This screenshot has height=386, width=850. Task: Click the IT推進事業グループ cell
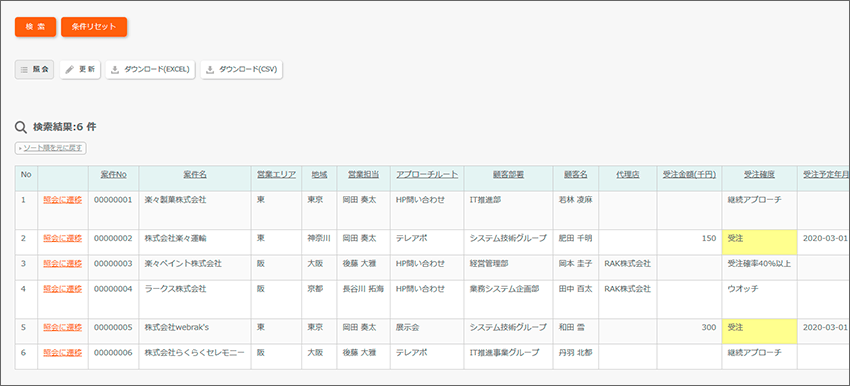[508, 357]
